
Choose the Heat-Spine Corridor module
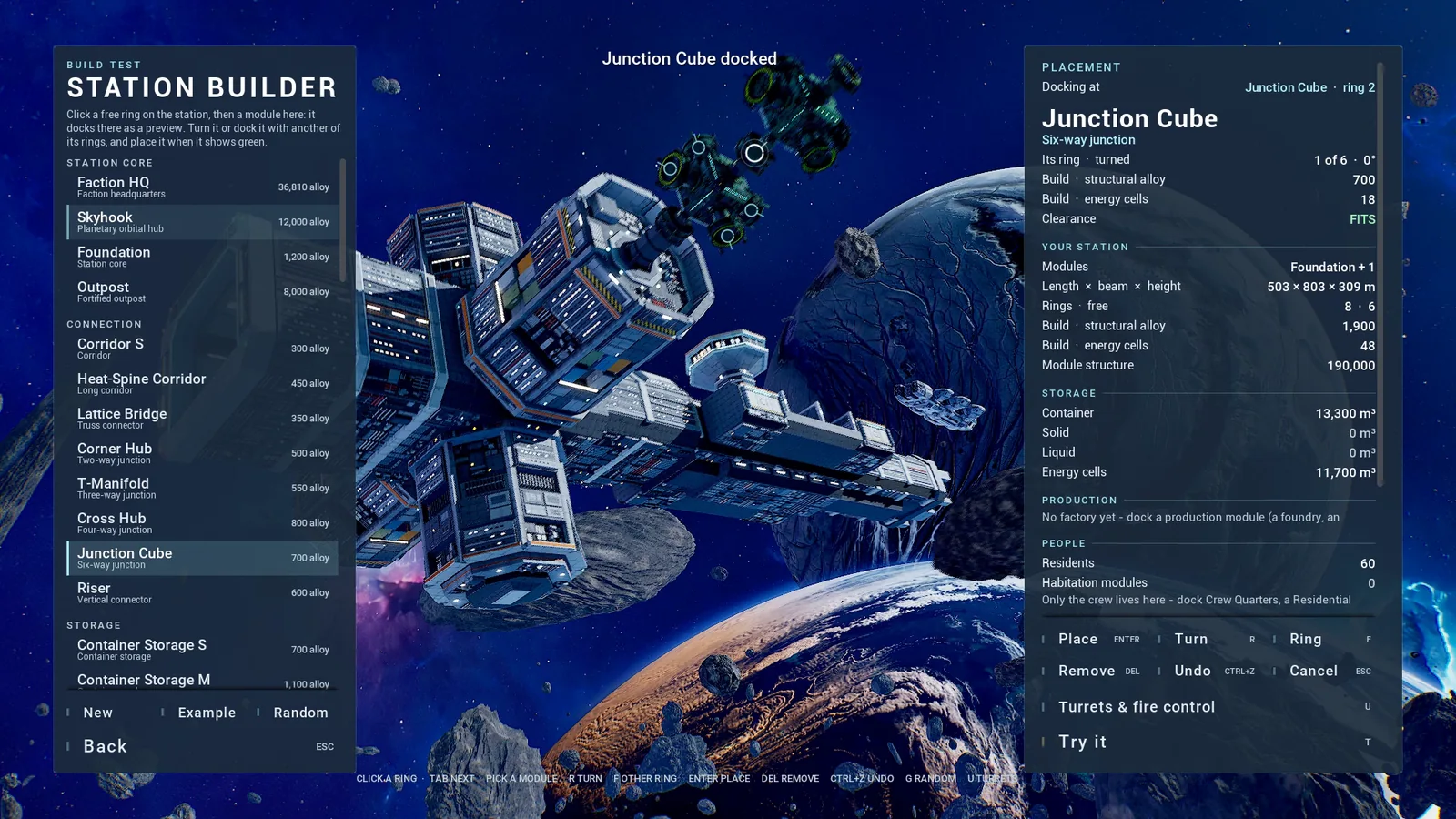pos(202,383)
